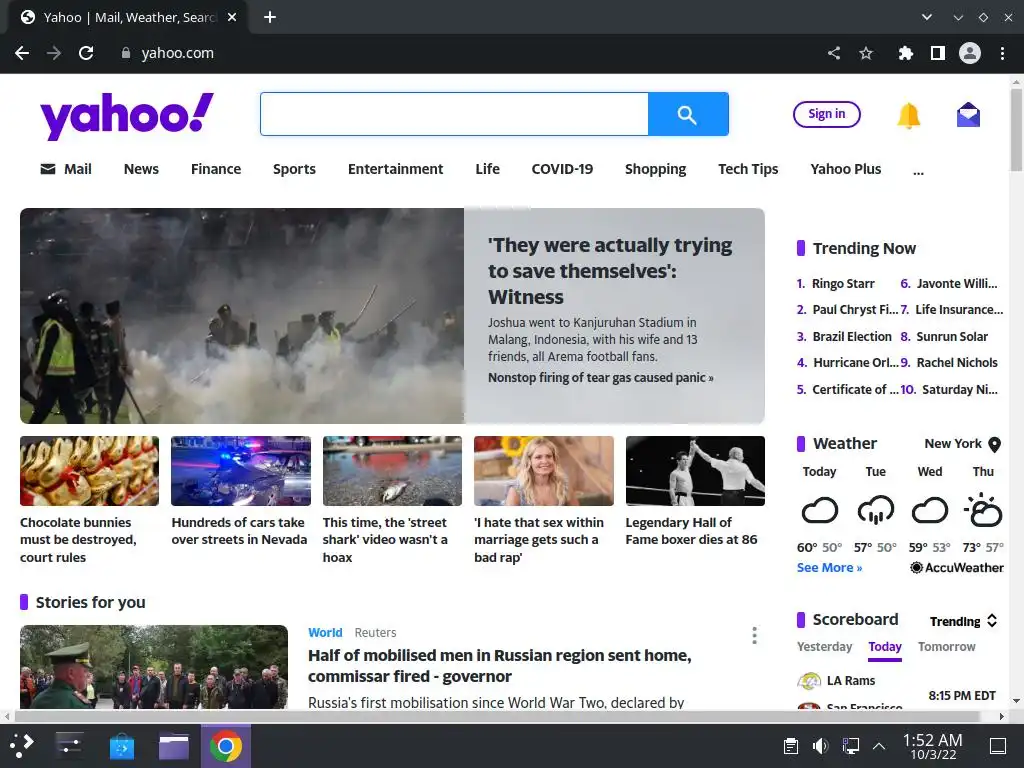Open trending topic Ringo Starr

tap(842, 283)
